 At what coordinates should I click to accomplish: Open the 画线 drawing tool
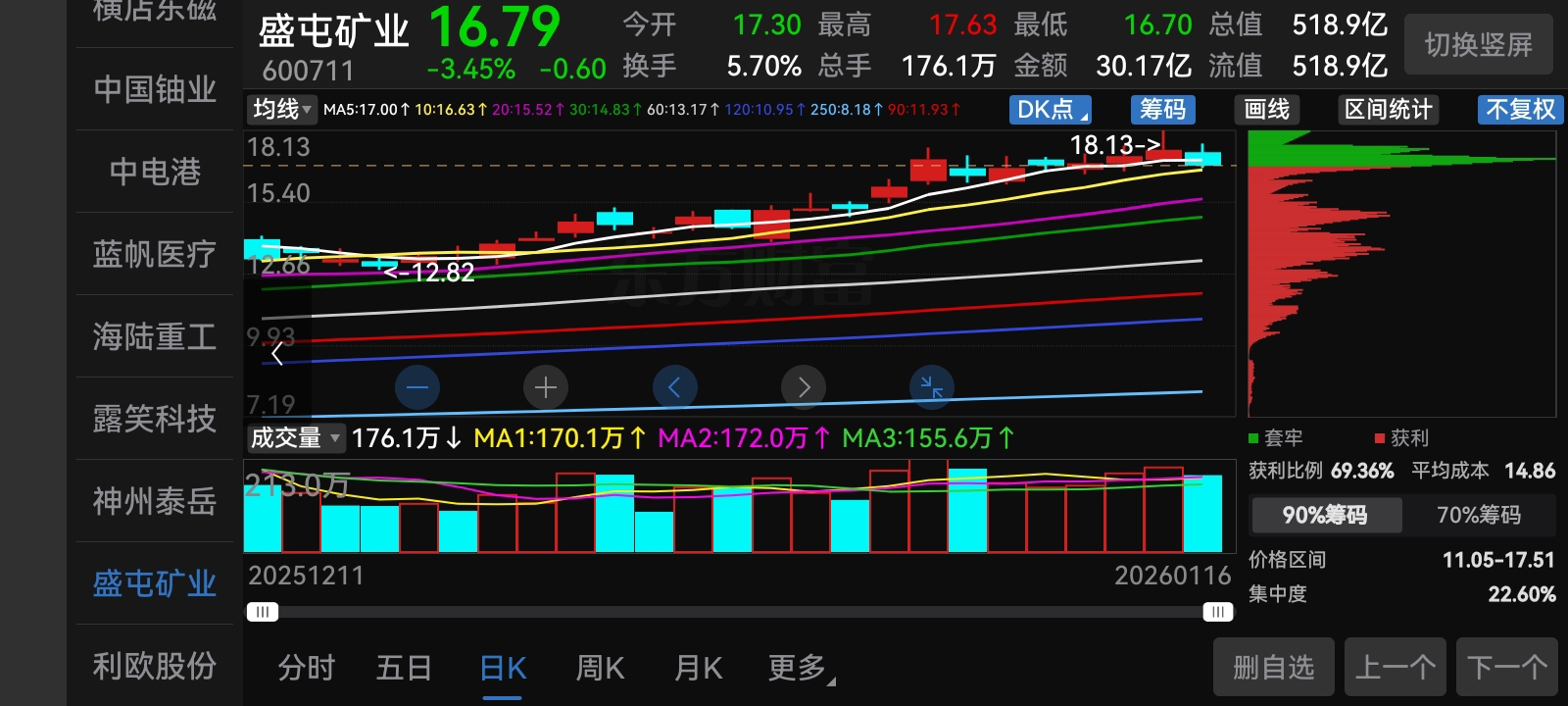coord(1267,109)
